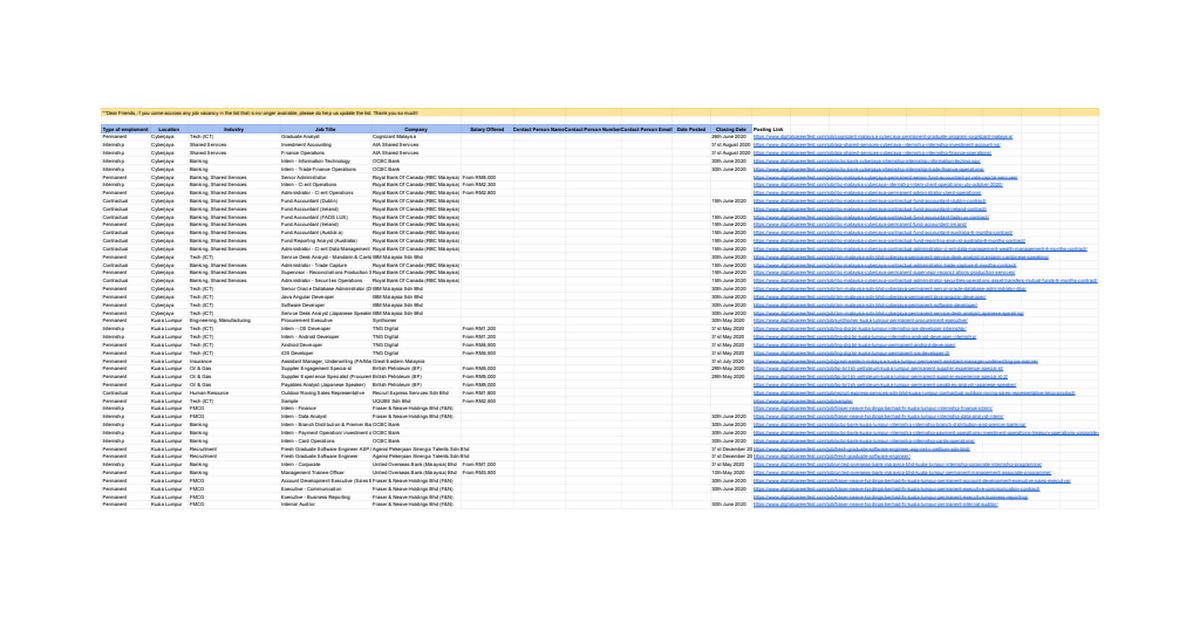
Task: Click the 'Software Developer' job title cell
Action: click(x=326, y=305)
